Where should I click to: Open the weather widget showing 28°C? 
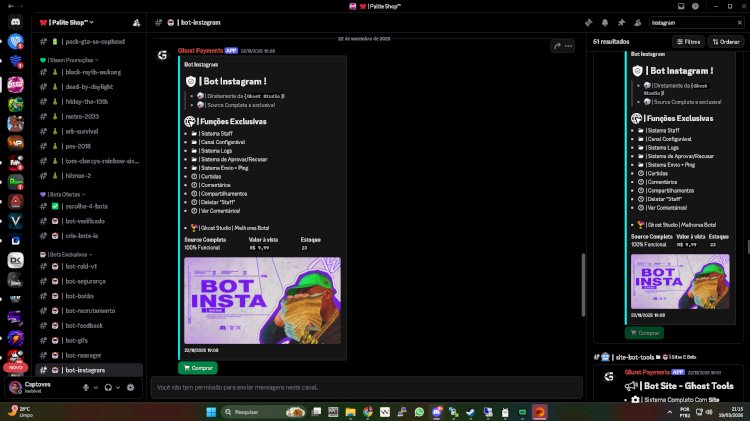[x=21, y=411]
